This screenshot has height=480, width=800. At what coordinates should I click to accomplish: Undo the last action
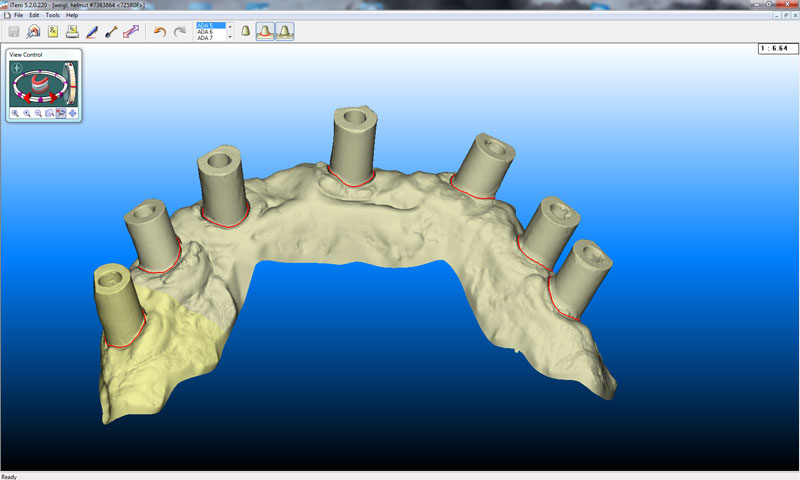click(x=159, y=32)
